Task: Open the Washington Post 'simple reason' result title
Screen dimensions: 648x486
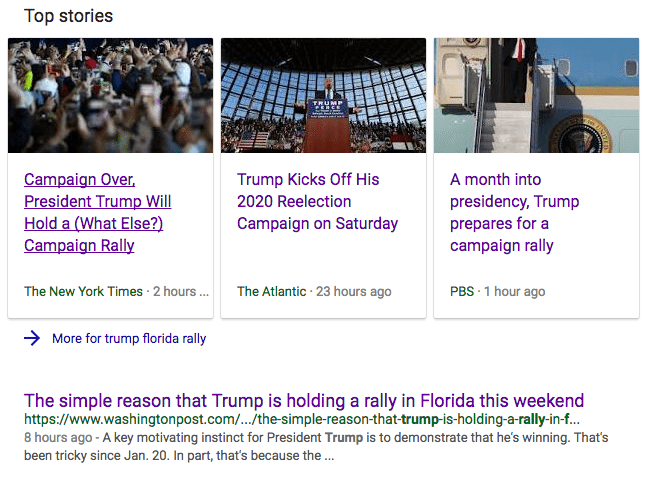Action: (x=304, y=401)
